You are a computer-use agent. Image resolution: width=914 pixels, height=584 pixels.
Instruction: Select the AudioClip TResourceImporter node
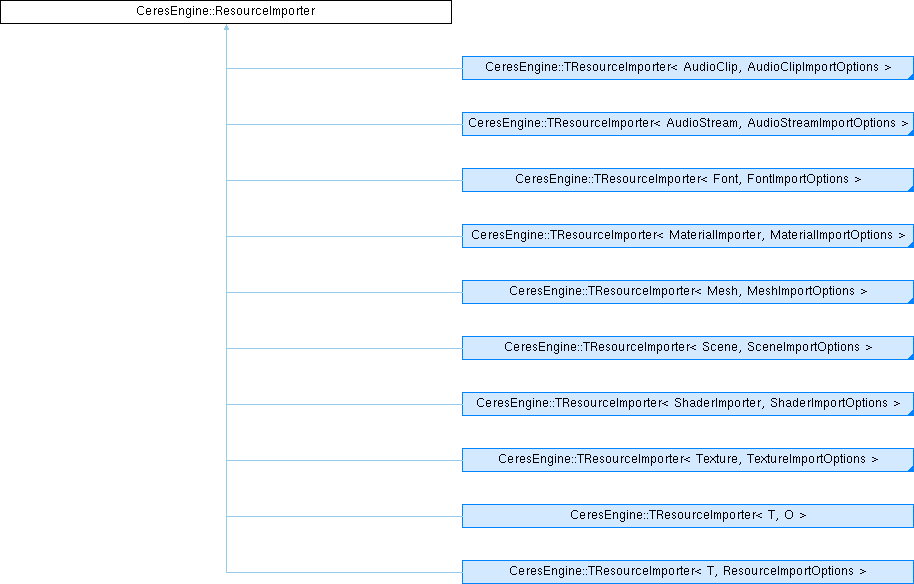[687, 67]
